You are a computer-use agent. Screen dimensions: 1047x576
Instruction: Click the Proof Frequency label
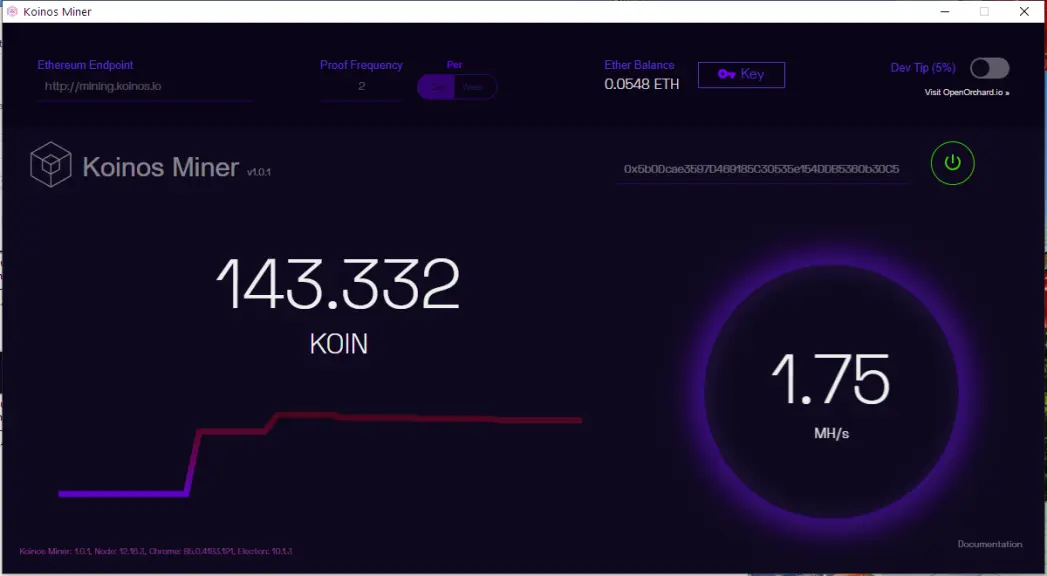tap(361, 65)
